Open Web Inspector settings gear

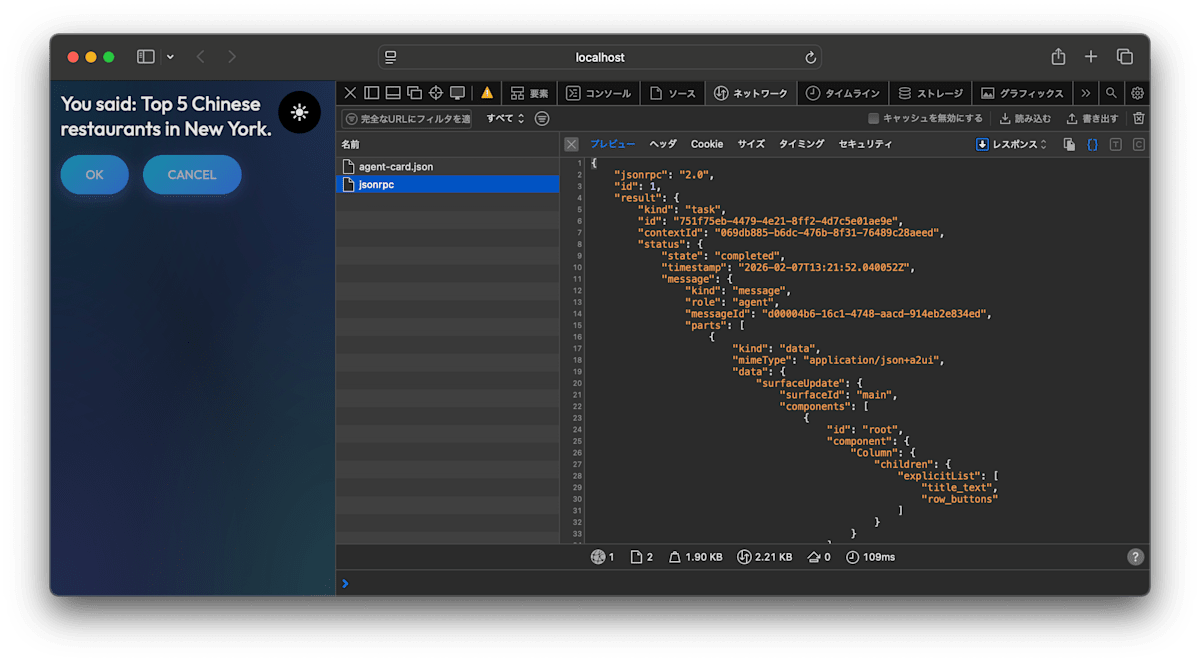[x=1137, y=93]
